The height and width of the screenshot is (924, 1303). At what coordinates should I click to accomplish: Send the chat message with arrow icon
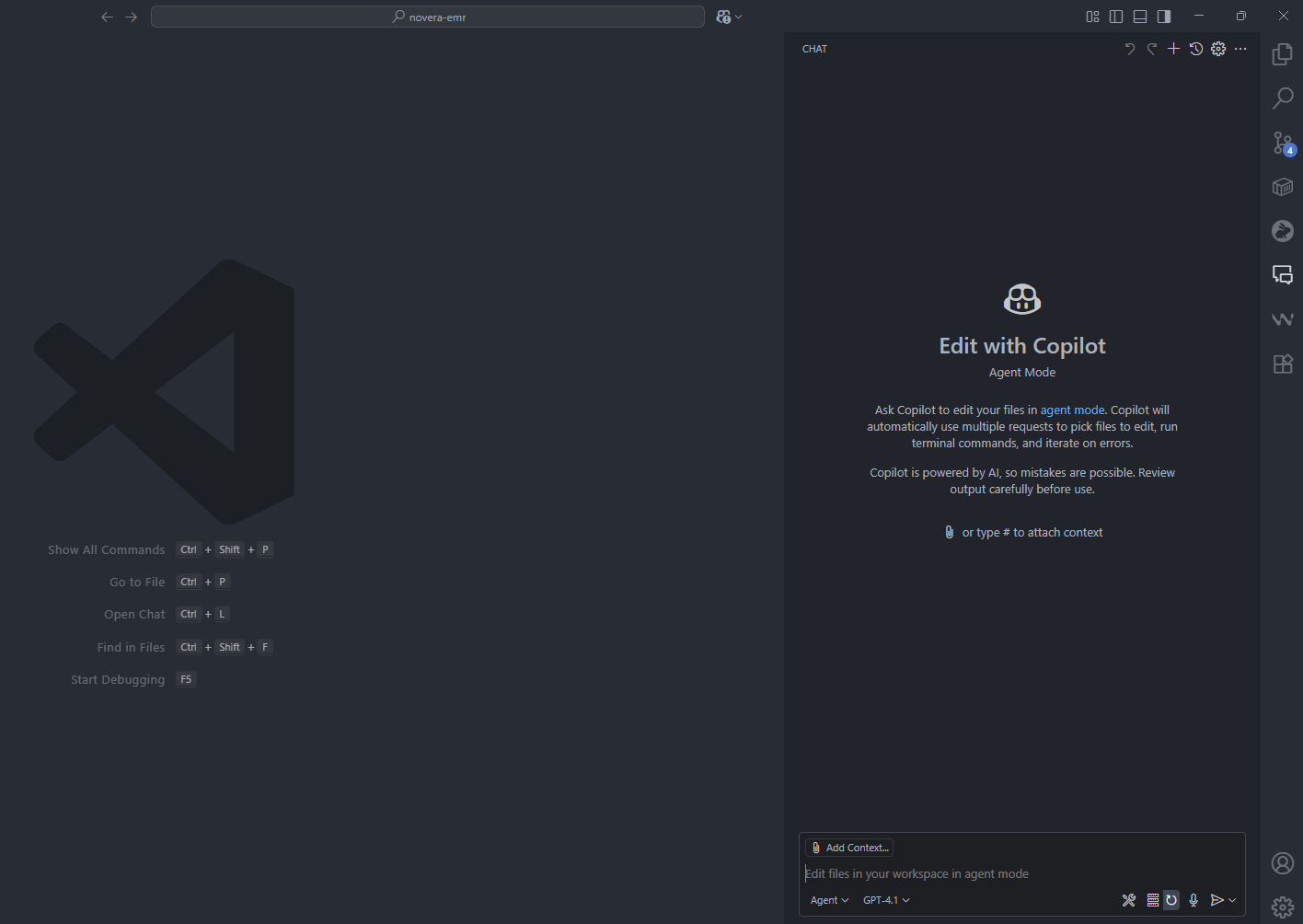[1217, 900]
